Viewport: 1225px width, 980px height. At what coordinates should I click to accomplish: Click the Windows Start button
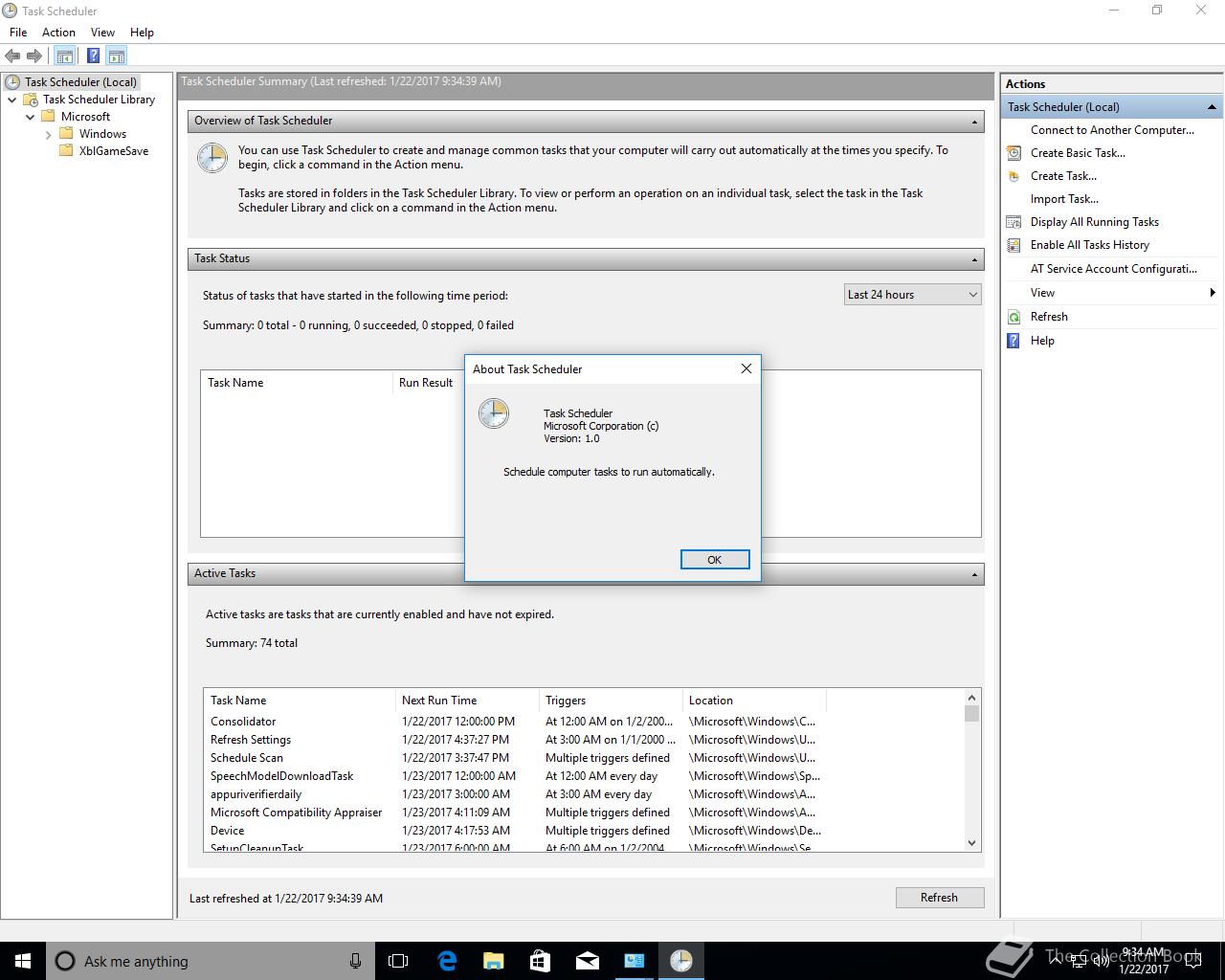pyautogui.click(x=23, y=961)
